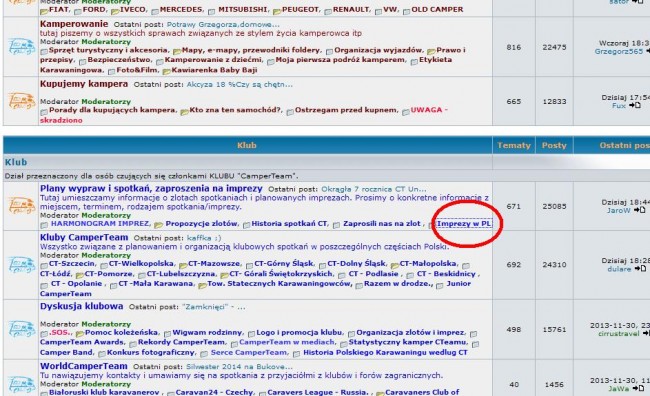
Task: Open the HARMONOGRAM IMPREZ subforum
Action: tap(99, 224)
